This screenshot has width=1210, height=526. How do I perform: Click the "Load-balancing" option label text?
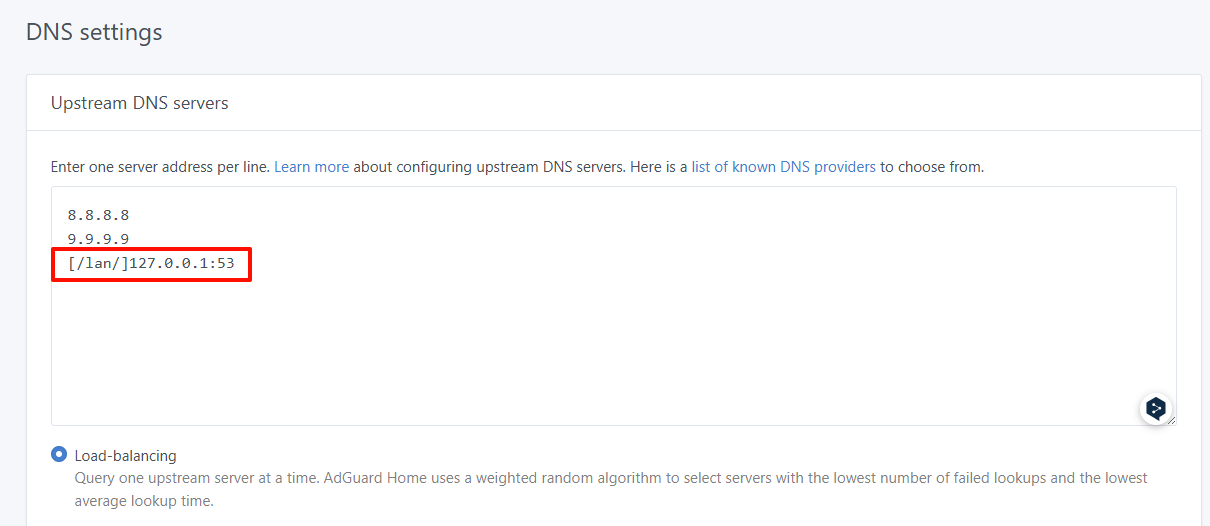[x=125, y=456]
